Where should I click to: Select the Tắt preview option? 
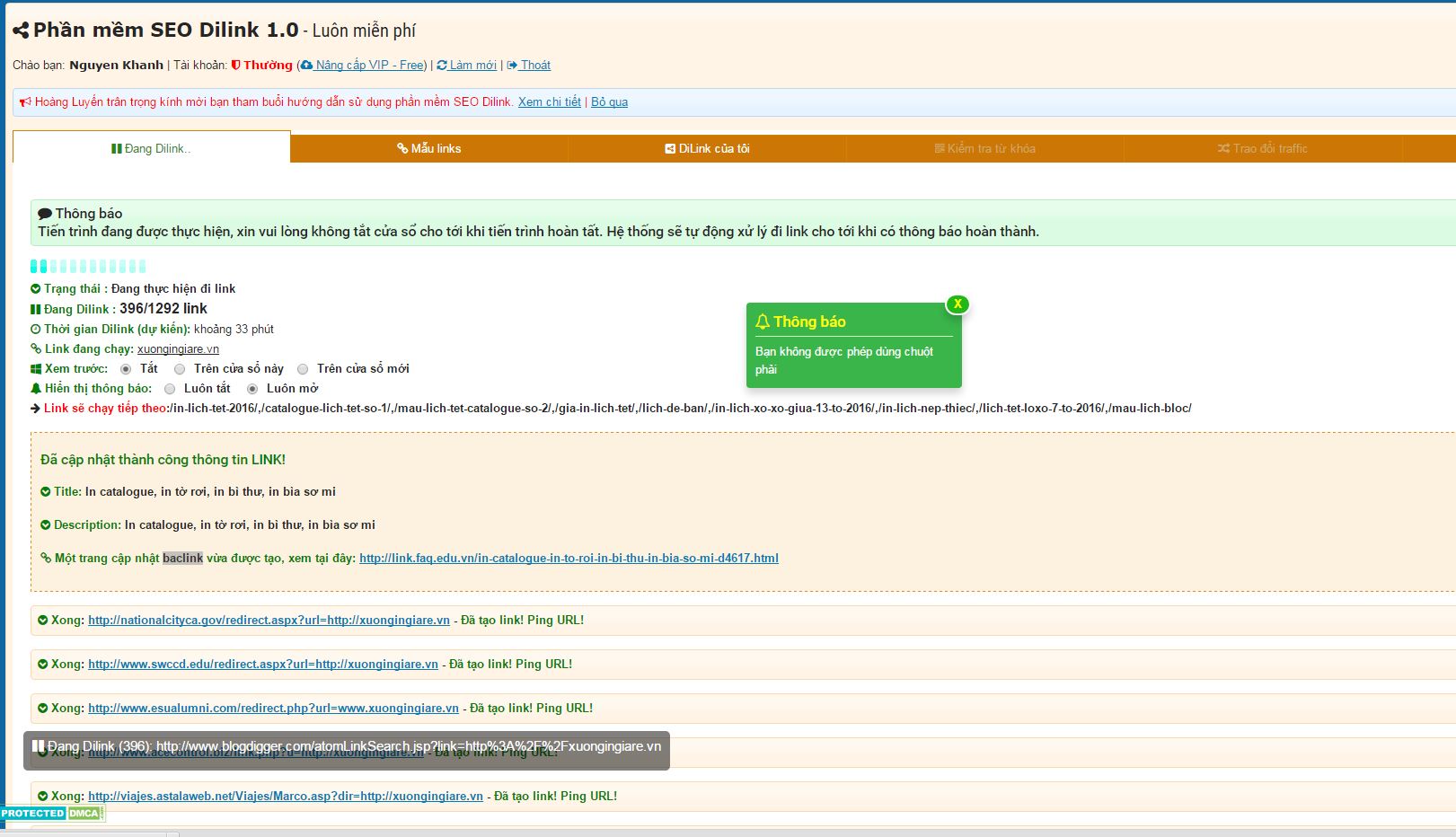point(126,369)
